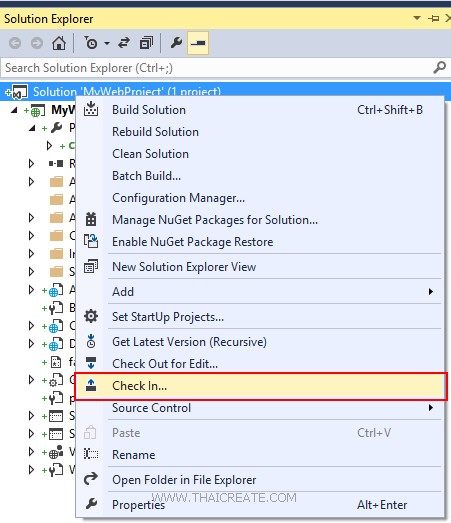Choose Build Solution from the context menu
The height and width of the screenshot is (523, 451).
[260, 110]
